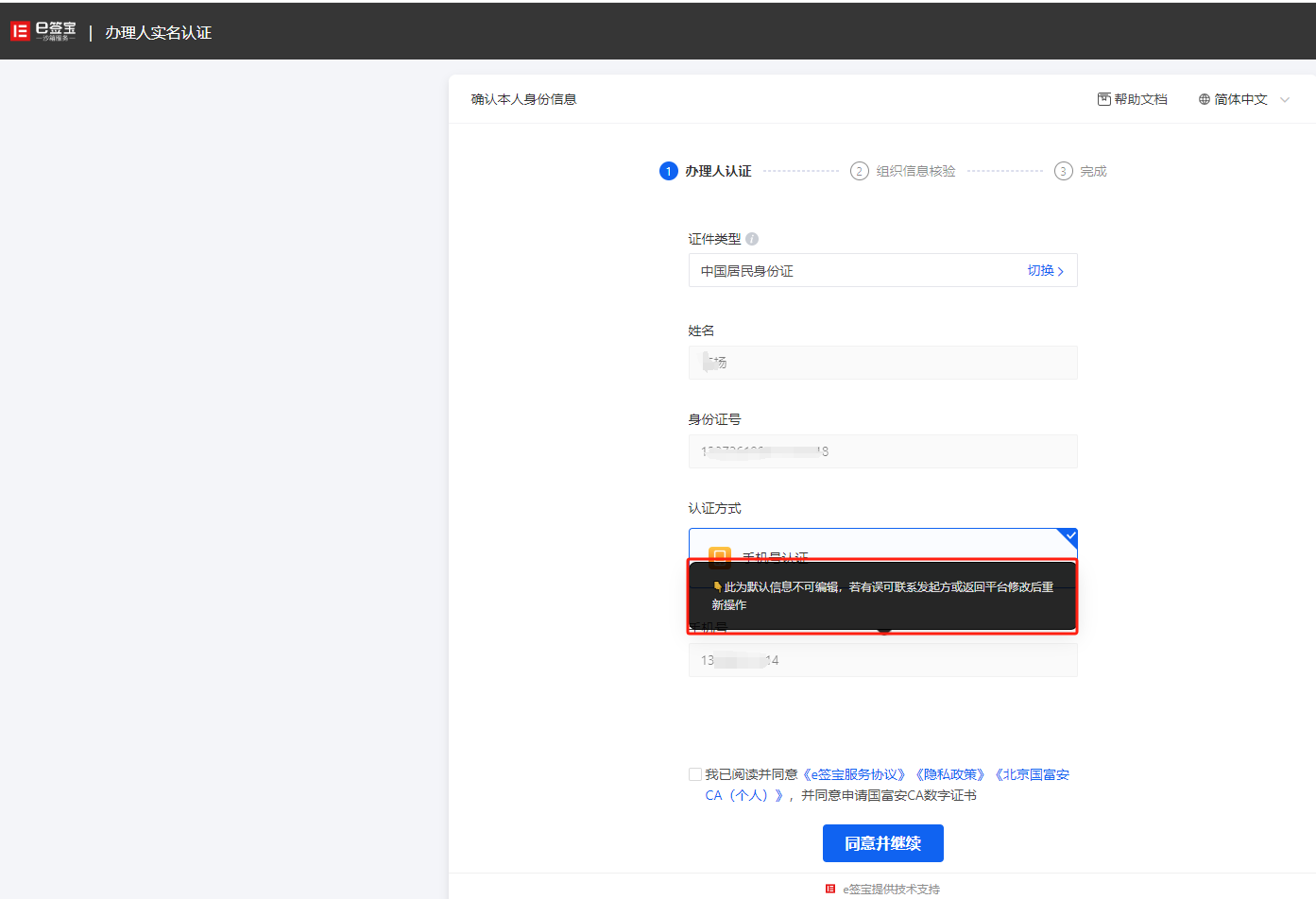
Task: Check the agreement checkbox
Action: click(695, 774)
